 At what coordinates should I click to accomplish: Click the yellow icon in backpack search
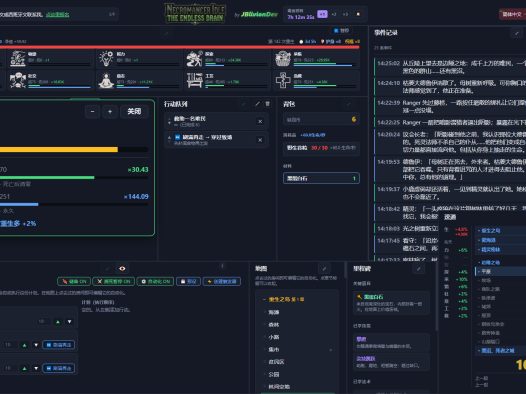pyautogui.click(x=354, y=119)
